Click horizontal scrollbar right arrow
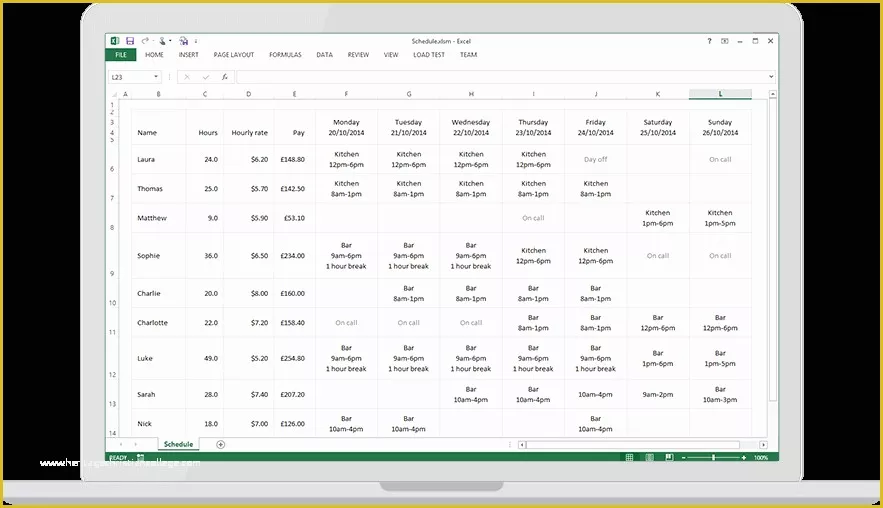The height and width of the screenshot is (508, 883). click(x=763, y=445)
